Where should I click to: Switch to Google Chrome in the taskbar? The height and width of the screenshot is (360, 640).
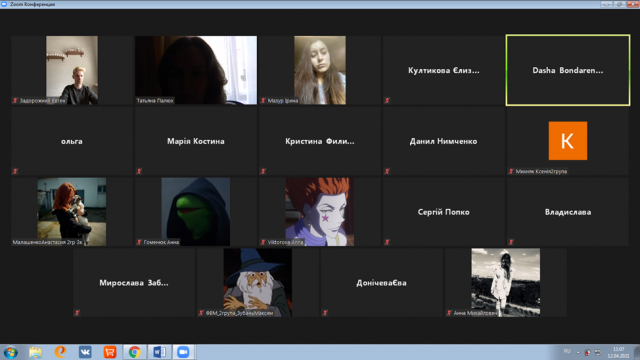click(135, 352)
